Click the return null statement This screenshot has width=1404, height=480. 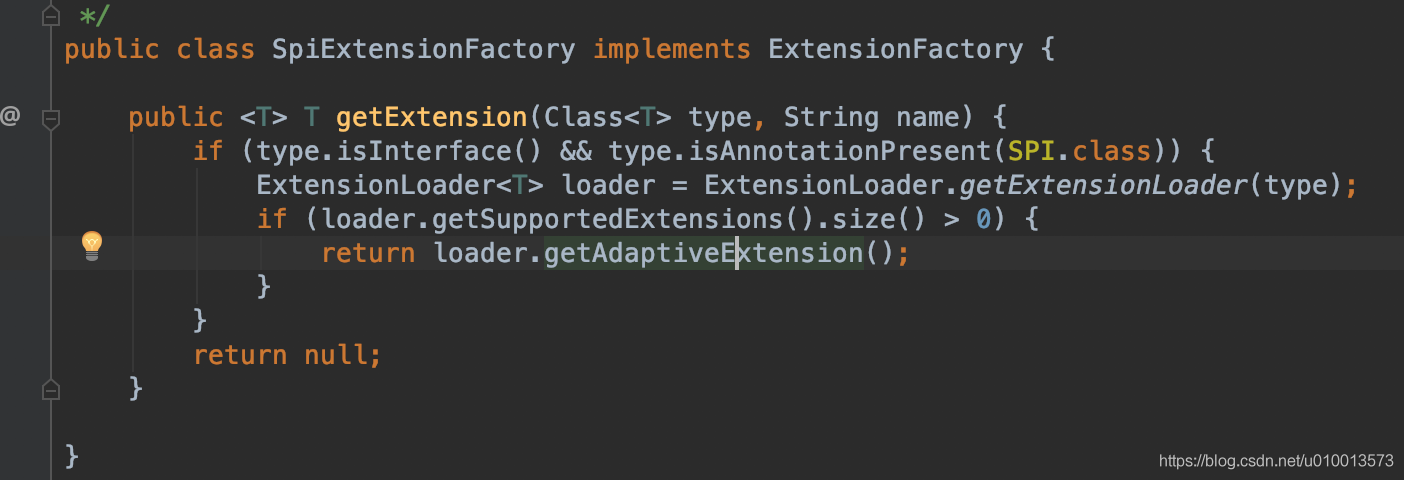pyautogui.click(x=287, y=355)
